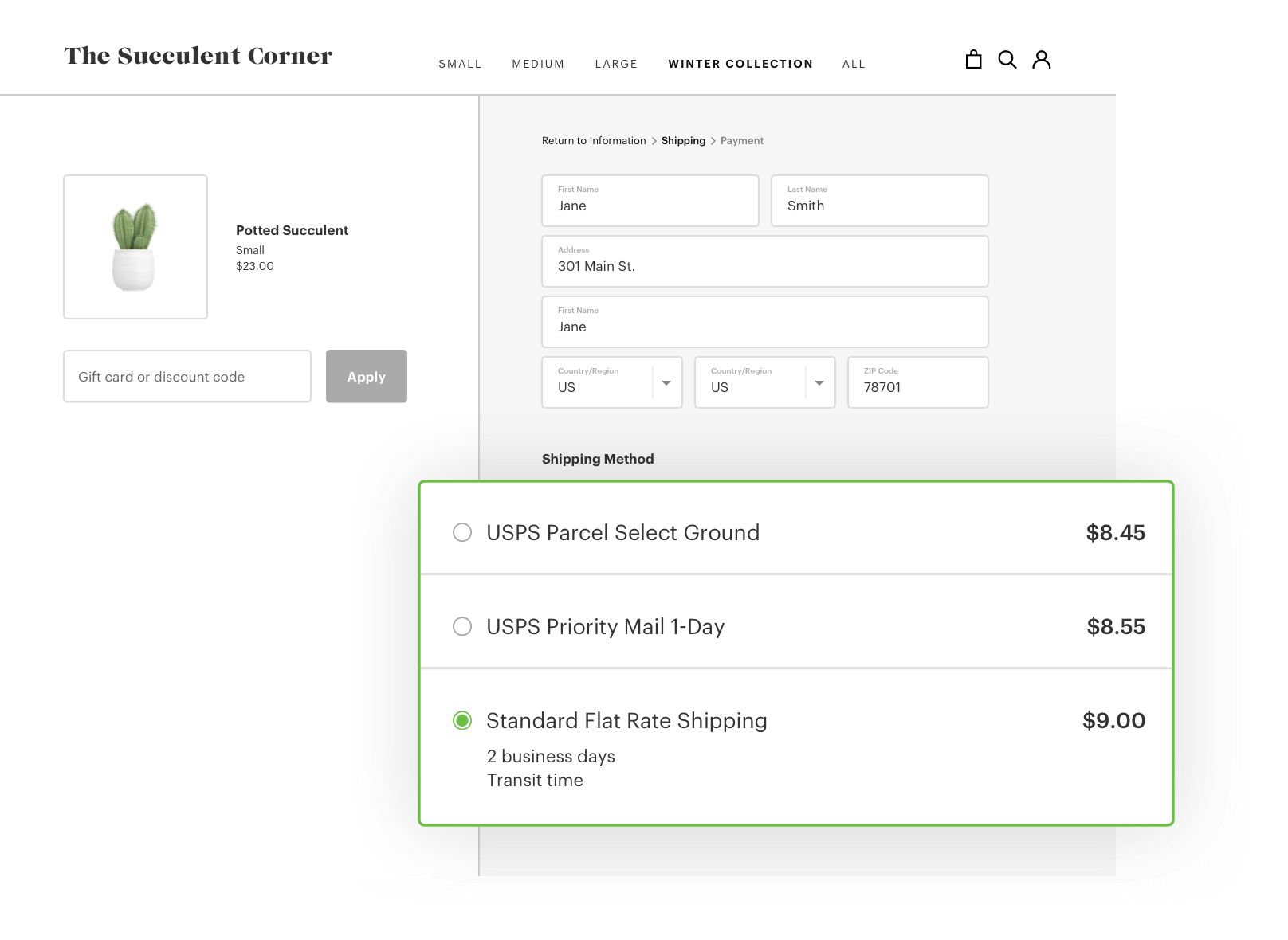The height and width of the screenshot is (940, 1288).
Task: Open the user account icon
Action: coord(1042,60)
